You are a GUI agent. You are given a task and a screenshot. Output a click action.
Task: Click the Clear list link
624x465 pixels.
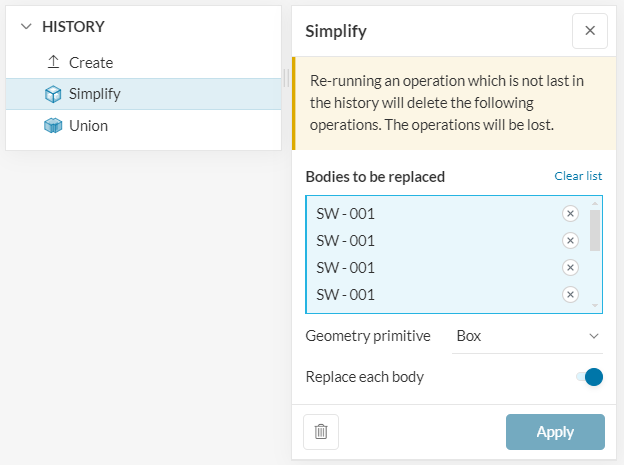click(578, 176)
